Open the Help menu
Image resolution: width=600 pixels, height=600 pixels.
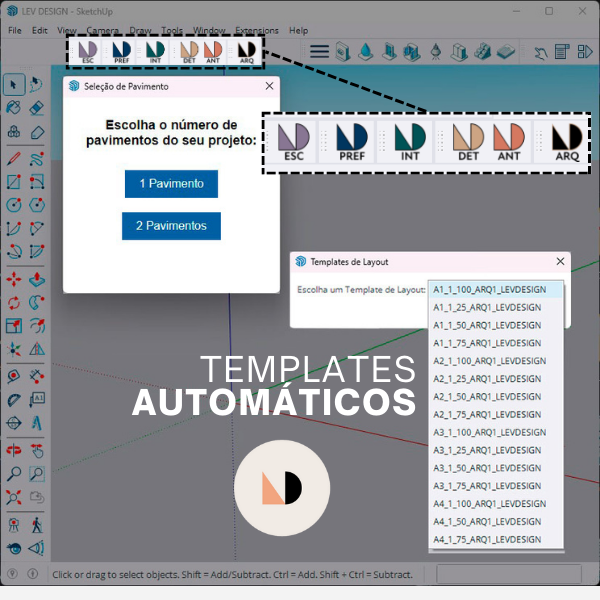tap(298, 30)
